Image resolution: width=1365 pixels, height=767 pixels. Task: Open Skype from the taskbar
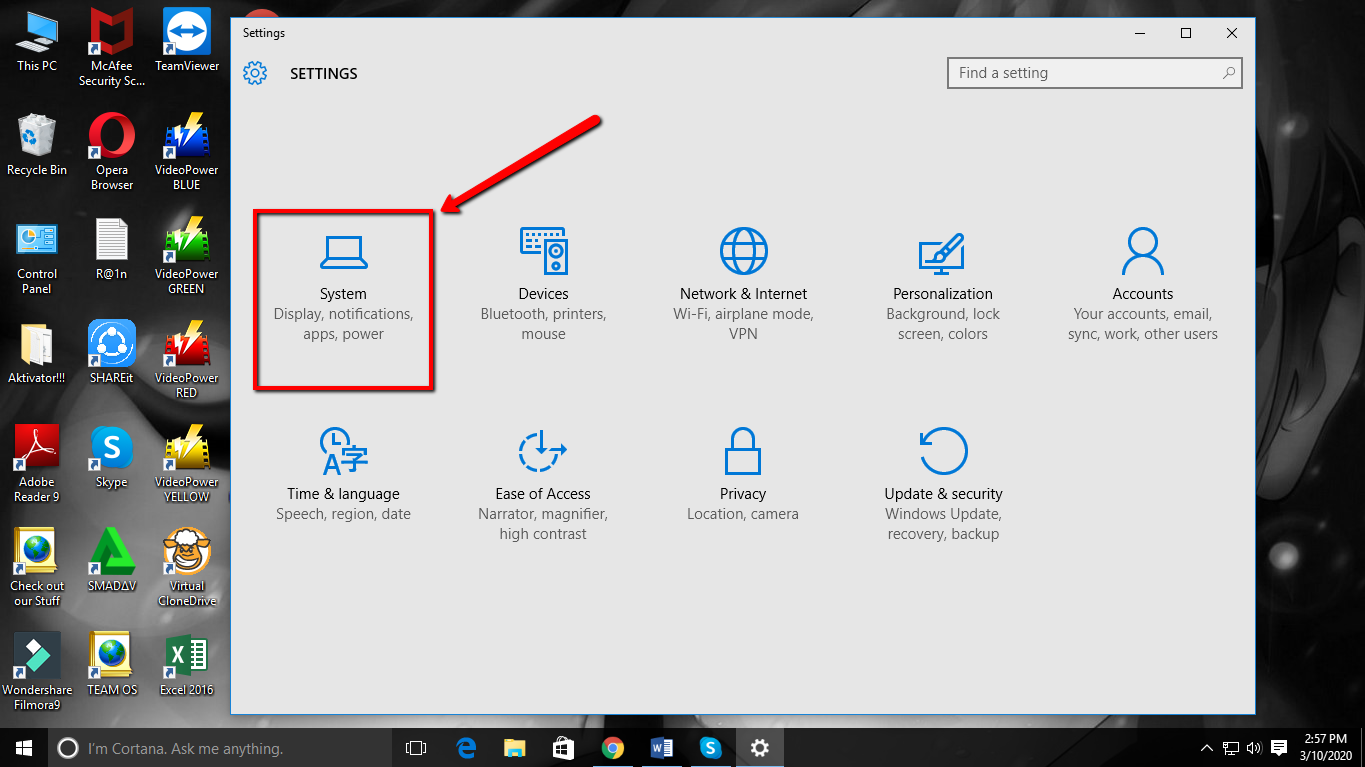tap(710, 747)
